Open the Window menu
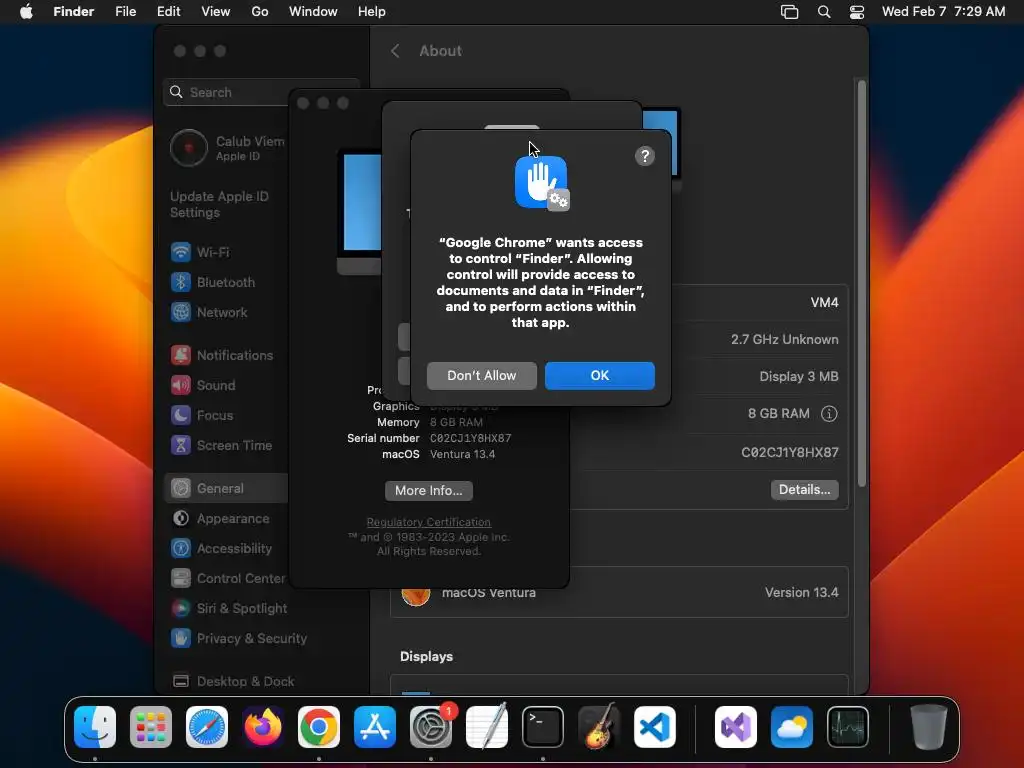This screenshot has height=768, width=1024. pyautogui.click(x=313, y=11)
